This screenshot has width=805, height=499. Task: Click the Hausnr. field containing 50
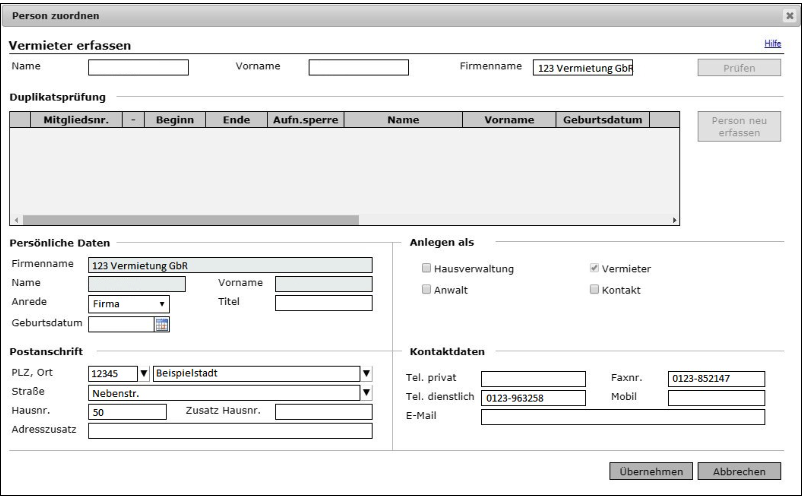click(127, 412)
